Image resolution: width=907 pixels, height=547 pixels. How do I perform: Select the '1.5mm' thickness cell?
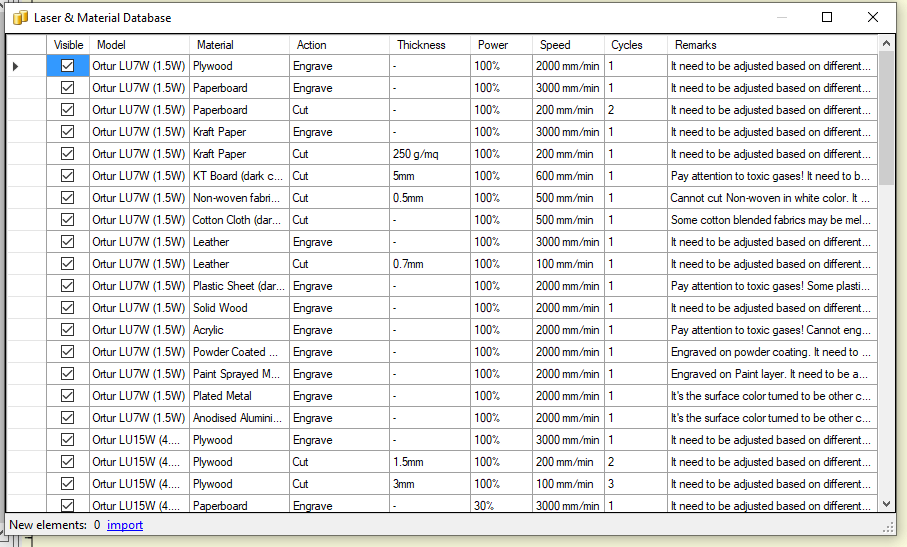[430, 461]
